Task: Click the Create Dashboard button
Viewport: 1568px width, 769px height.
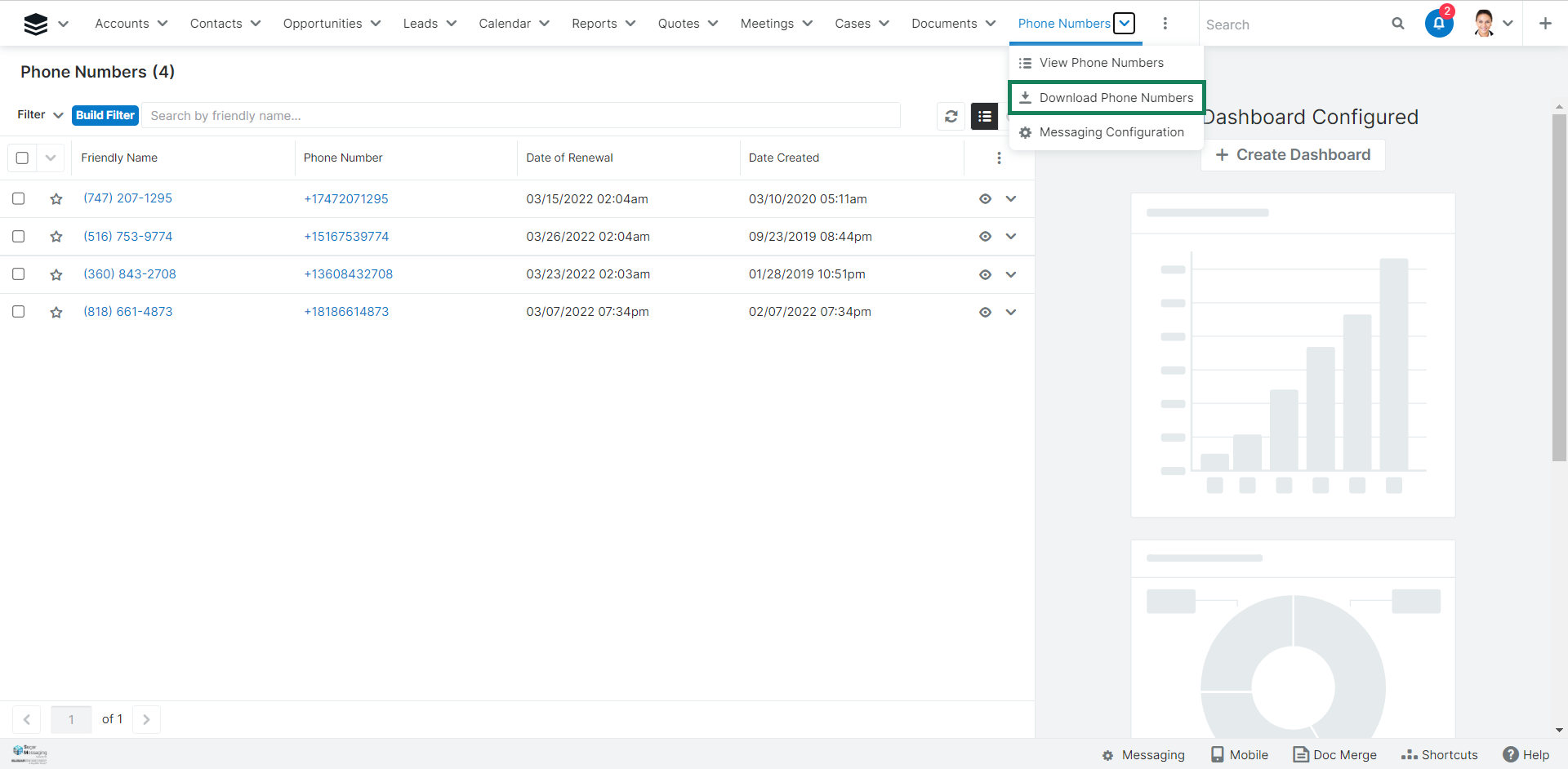Action: coord(1293,155)
